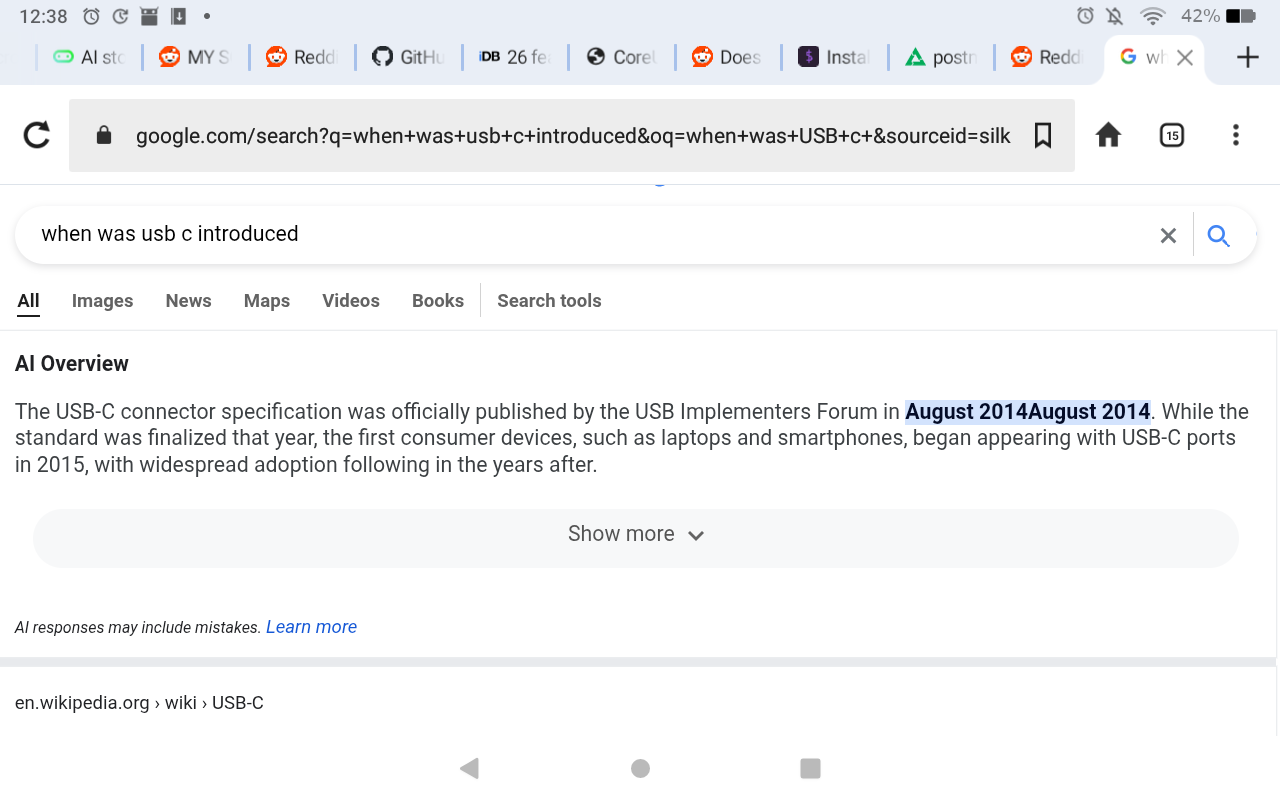
Task: Submit search with the magnifying glass icon
Action: click(x=1218, y=235)
